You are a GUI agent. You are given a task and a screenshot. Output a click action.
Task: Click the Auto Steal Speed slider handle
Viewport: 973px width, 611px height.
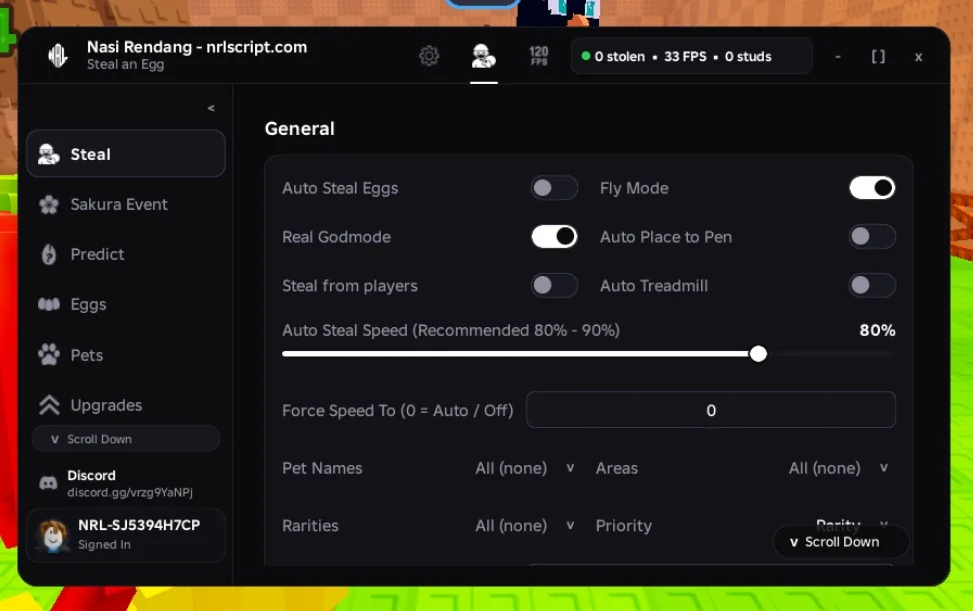tap(758, 354)
